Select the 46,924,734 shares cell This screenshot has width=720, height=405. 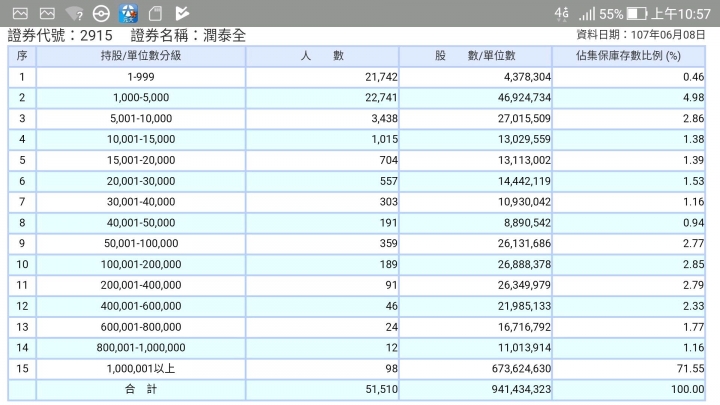(476, 98)
